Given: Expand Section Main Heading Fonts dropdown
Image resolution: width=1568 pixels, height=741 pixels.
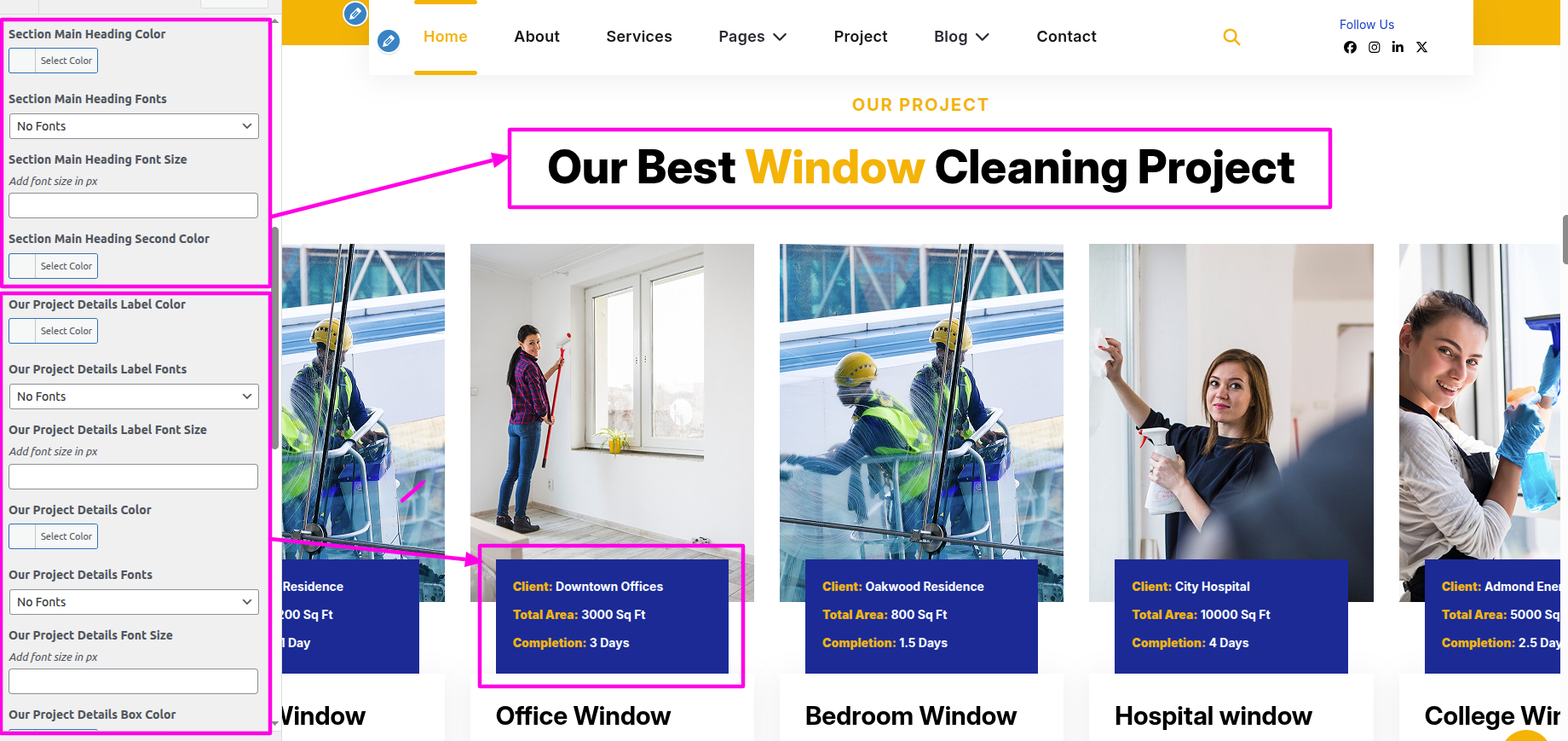Looking at the screenshot, I should coord(134,126).
